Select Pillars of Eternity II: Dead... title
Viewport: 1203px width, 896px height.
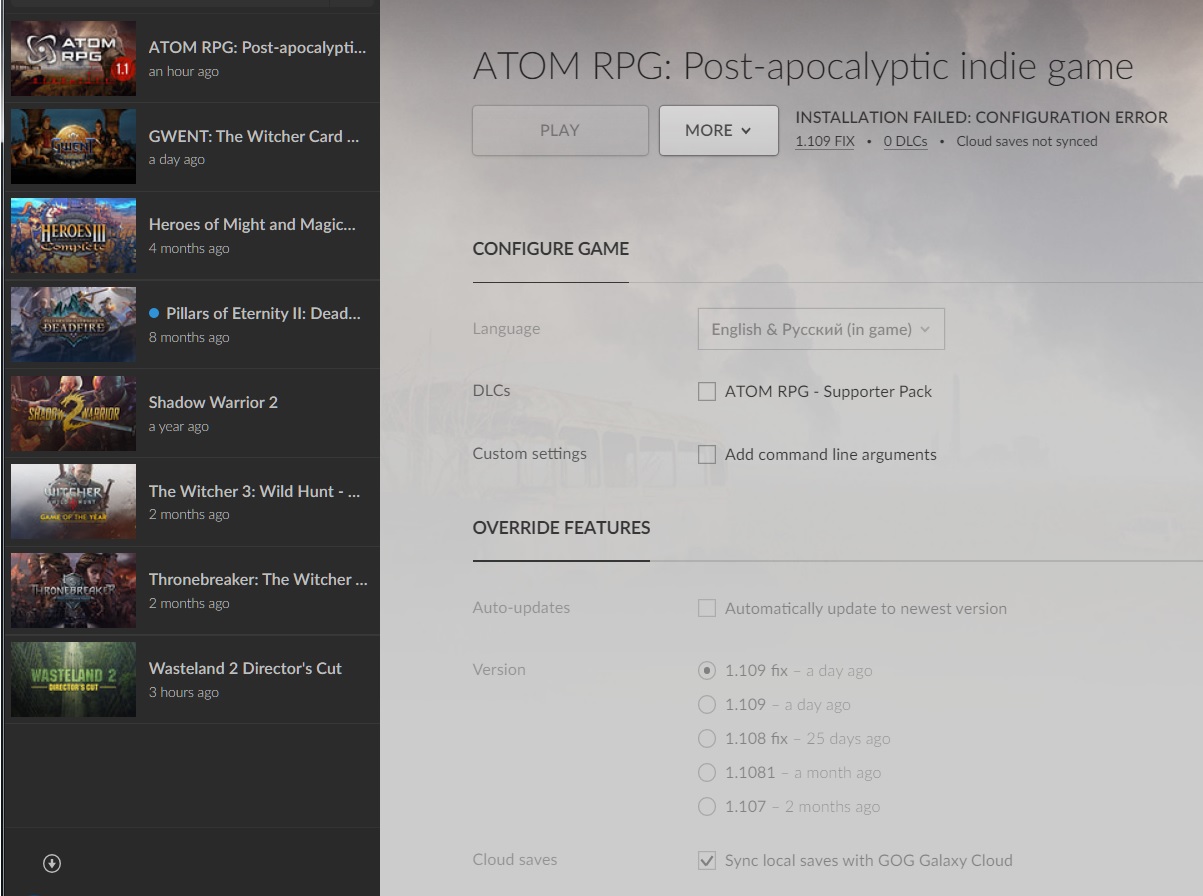(264, 313)
